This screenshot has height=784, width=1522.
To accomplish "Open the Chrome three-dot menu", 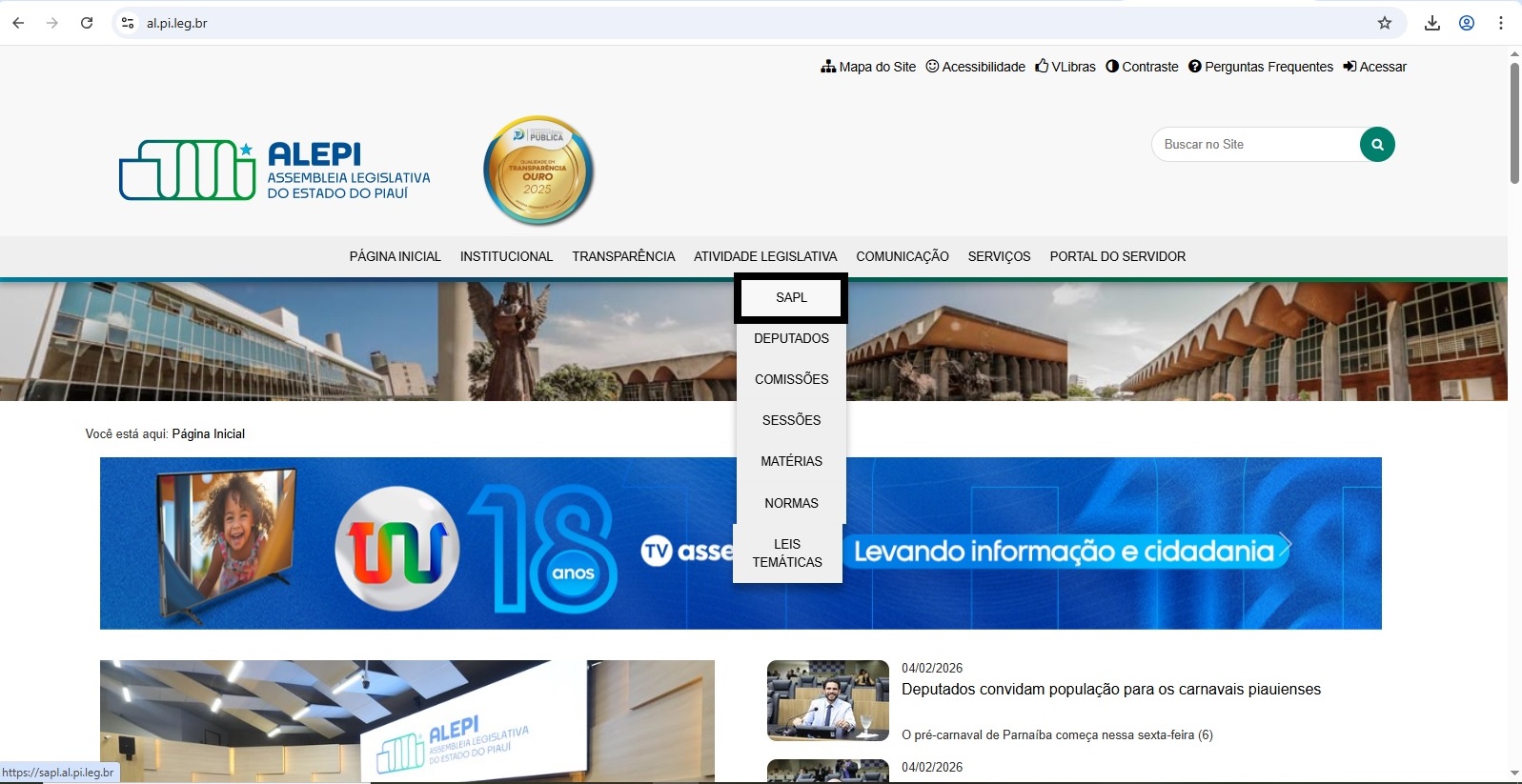I will (x=1500, y=23).
